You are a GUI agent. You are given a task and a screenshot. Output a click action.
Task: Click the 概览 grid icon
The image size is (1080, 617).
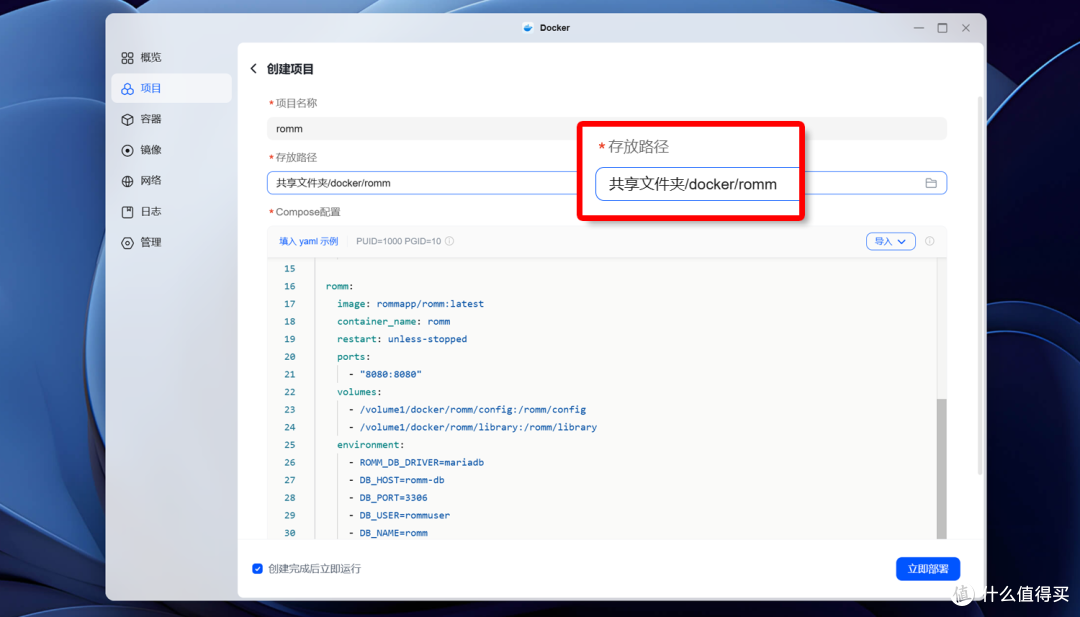pos(127,58)
